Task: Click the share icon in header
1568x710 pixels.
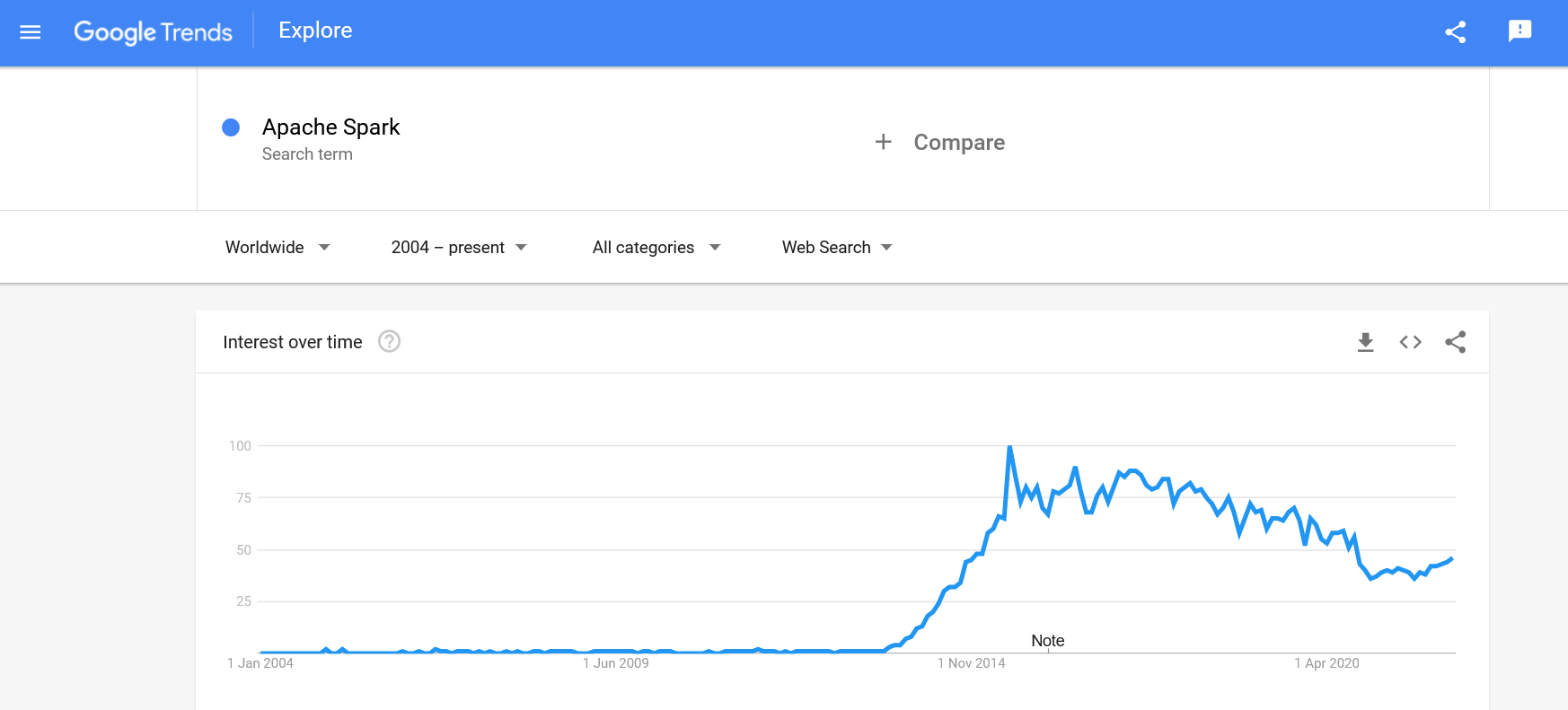Action: 1455,32
